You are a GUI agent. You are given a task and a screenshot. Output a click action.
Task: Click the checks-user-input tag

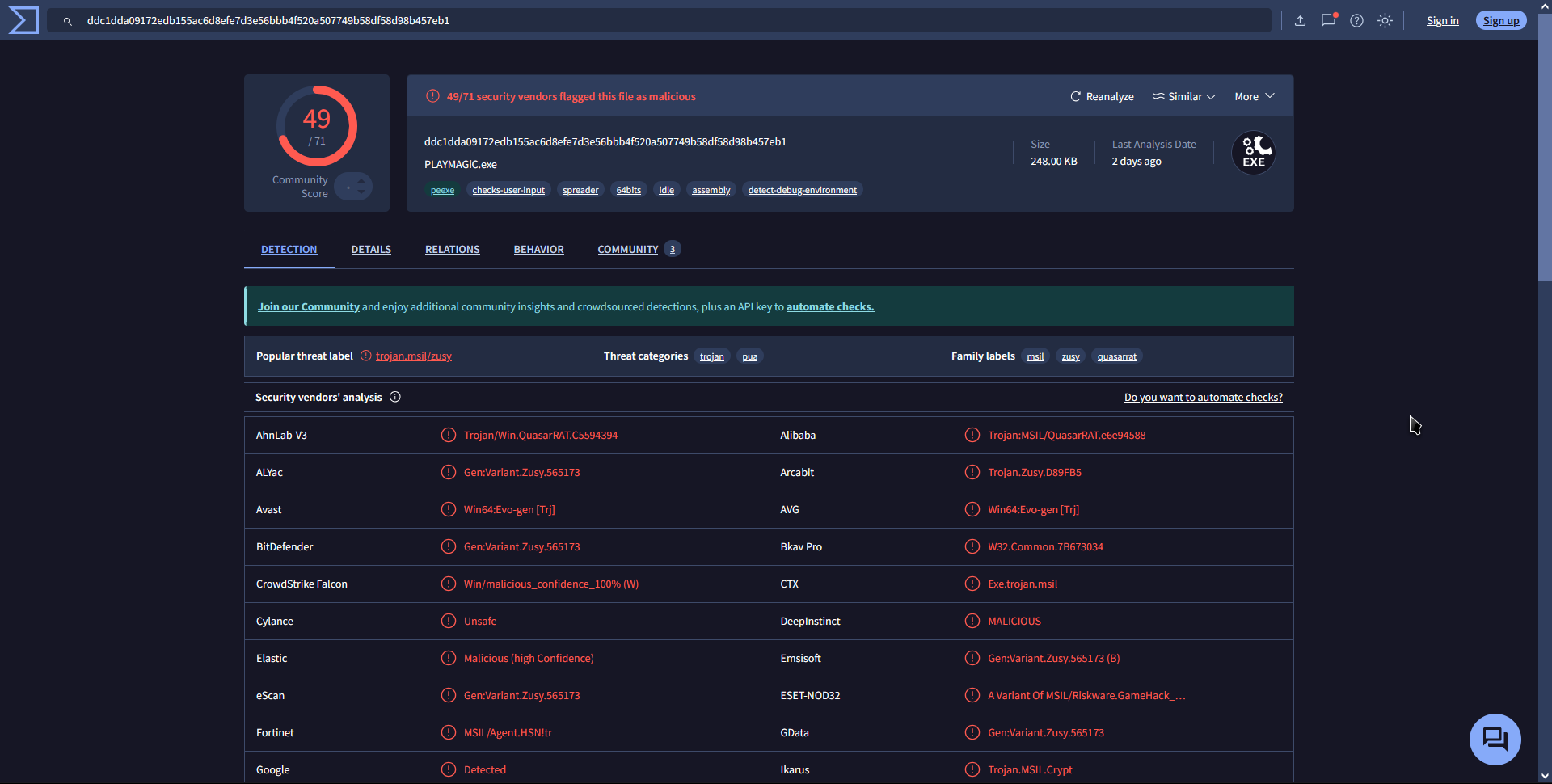click(x=508, y=190)
